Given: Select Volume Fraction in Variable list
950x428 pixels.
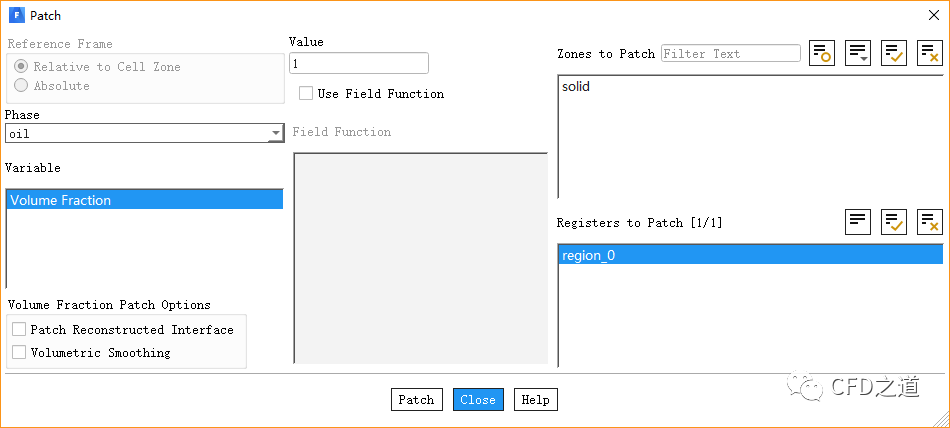Looking at the screenshot, I should [144, 200].
